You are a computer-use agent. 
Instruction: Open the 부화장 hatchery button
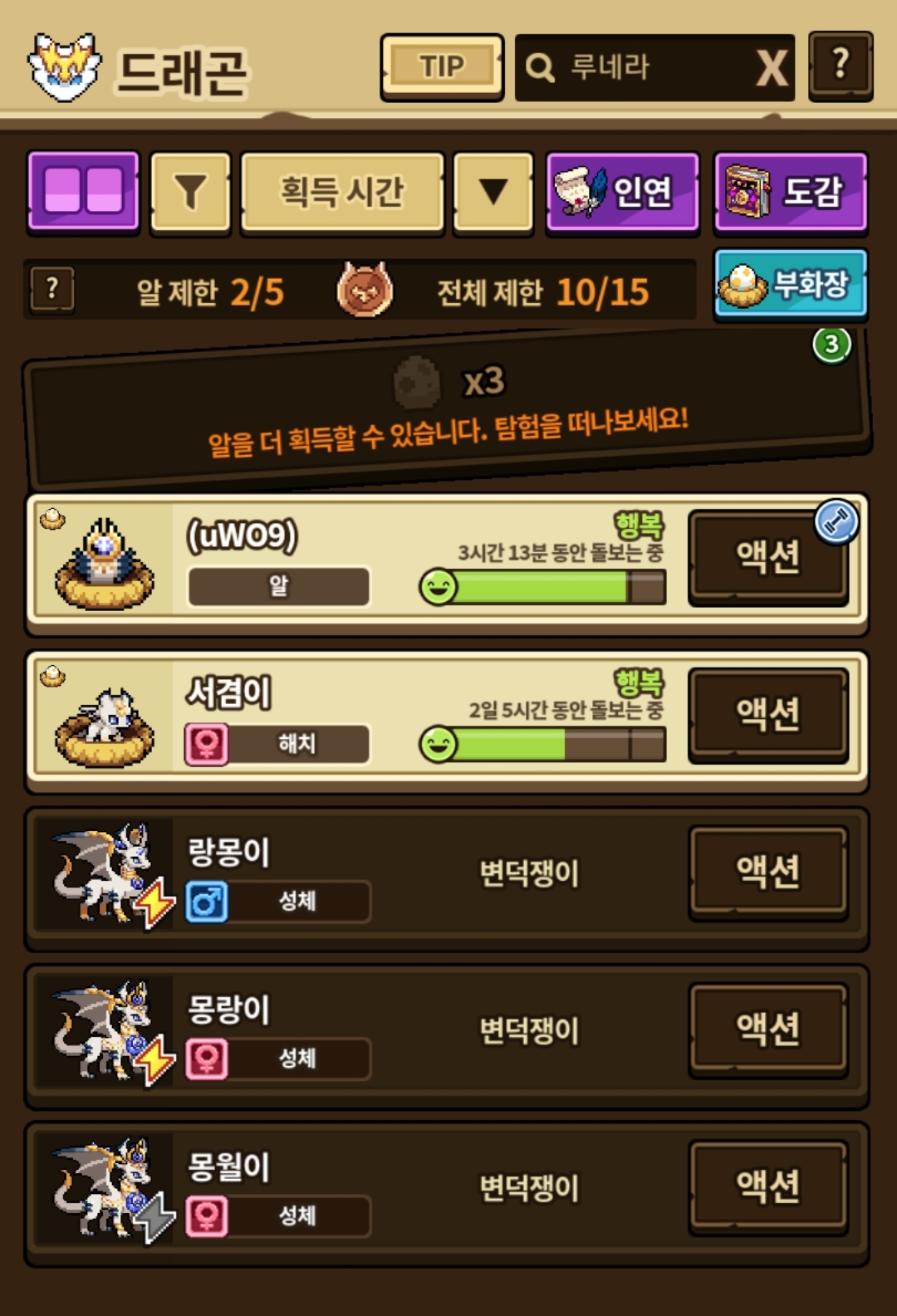coord(791,285)
